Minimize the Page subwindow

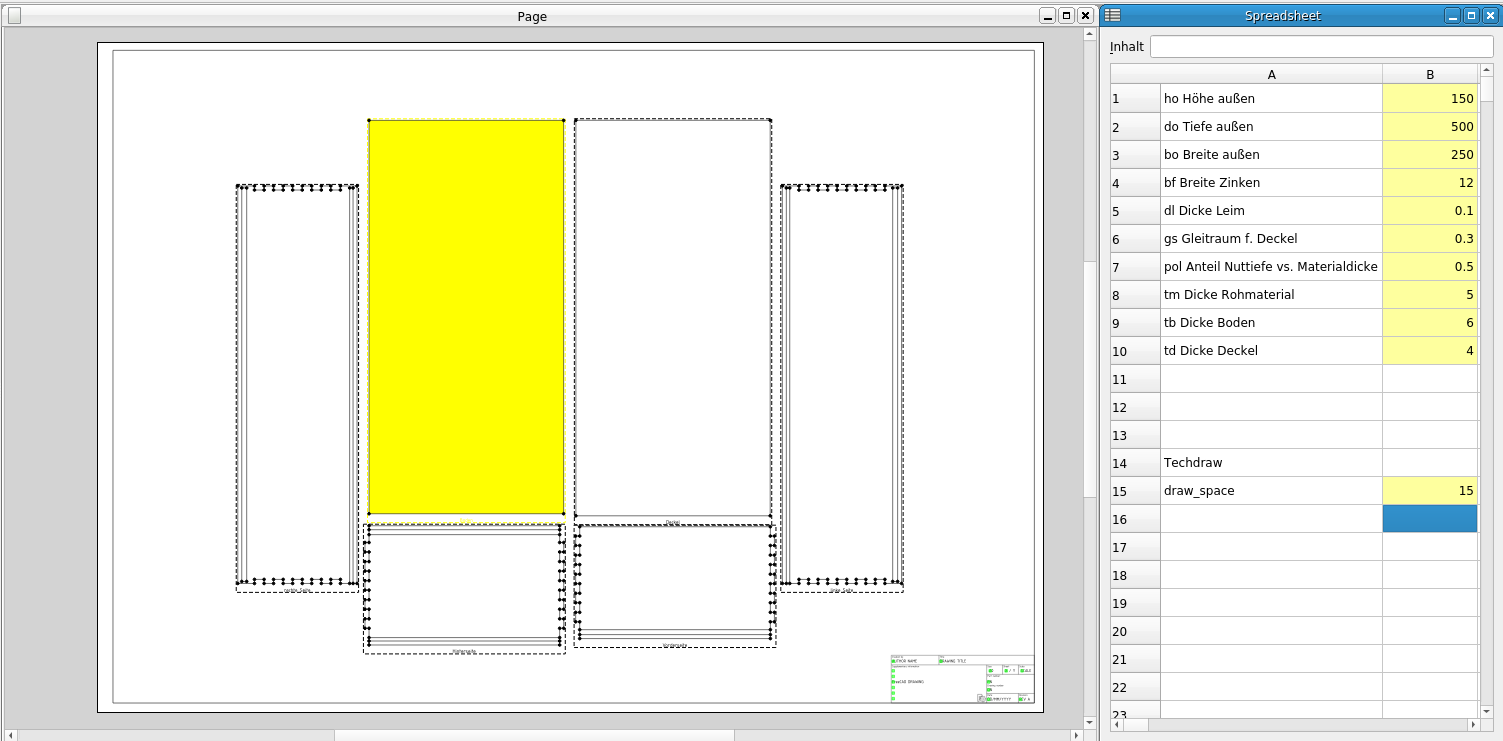click(x=1047, y=15)
